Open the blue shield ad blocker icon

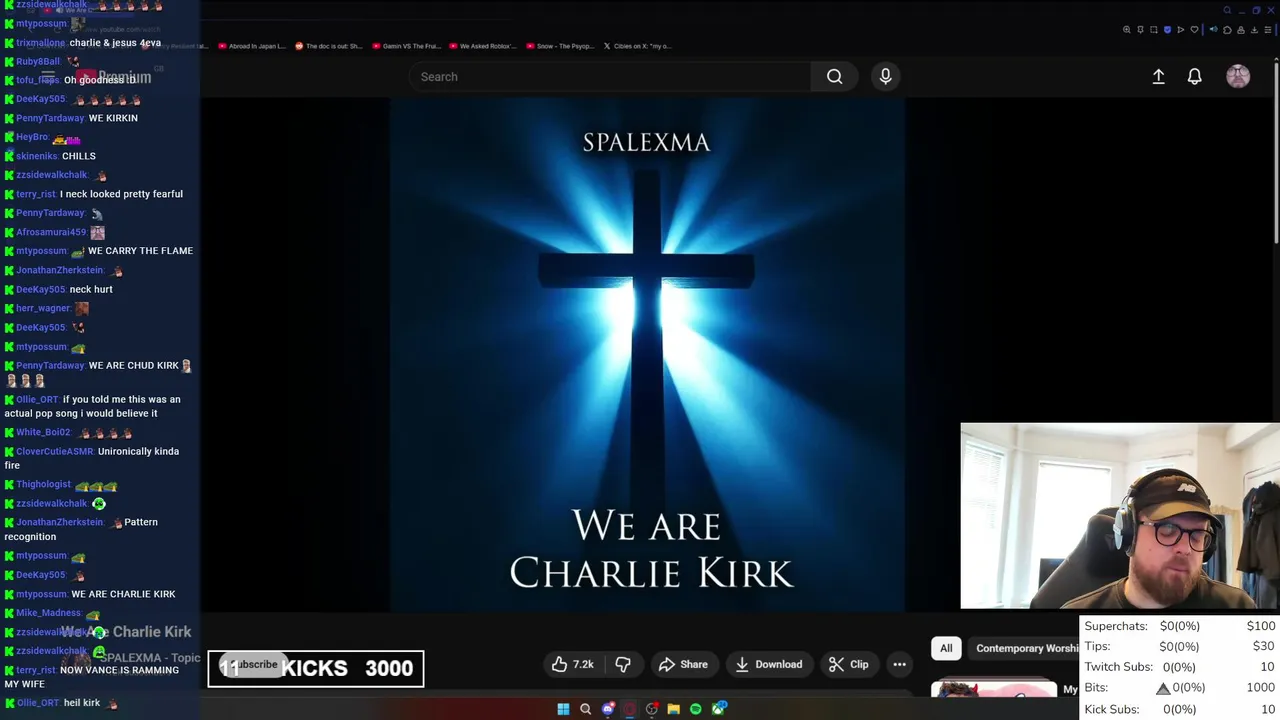click(x=1167, y=30)
